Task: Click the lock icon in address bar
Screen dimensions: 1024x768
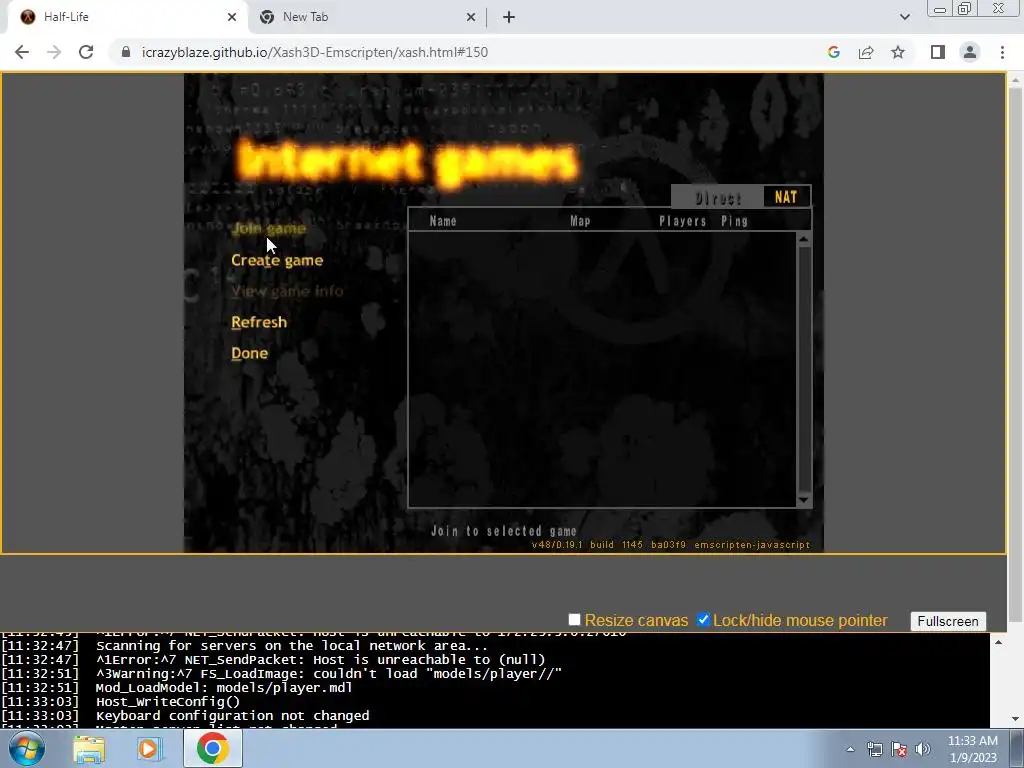Action: [x=126, y=52]
